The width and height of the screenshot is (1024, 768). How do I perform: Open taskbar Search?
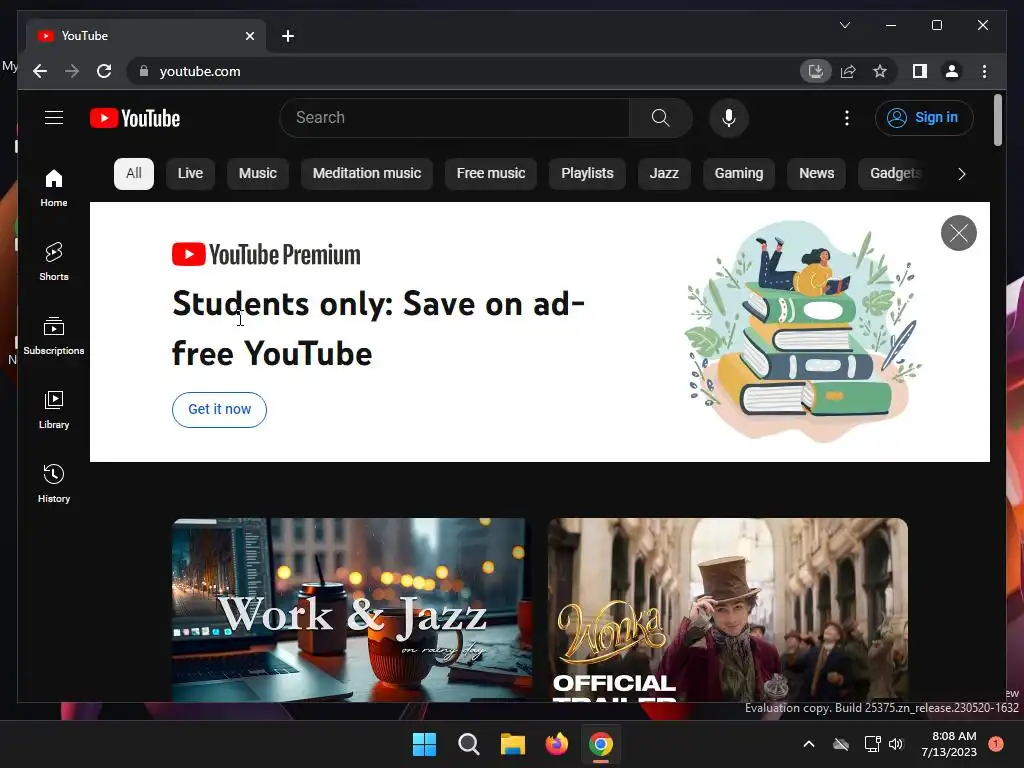(x=468, y=744)
